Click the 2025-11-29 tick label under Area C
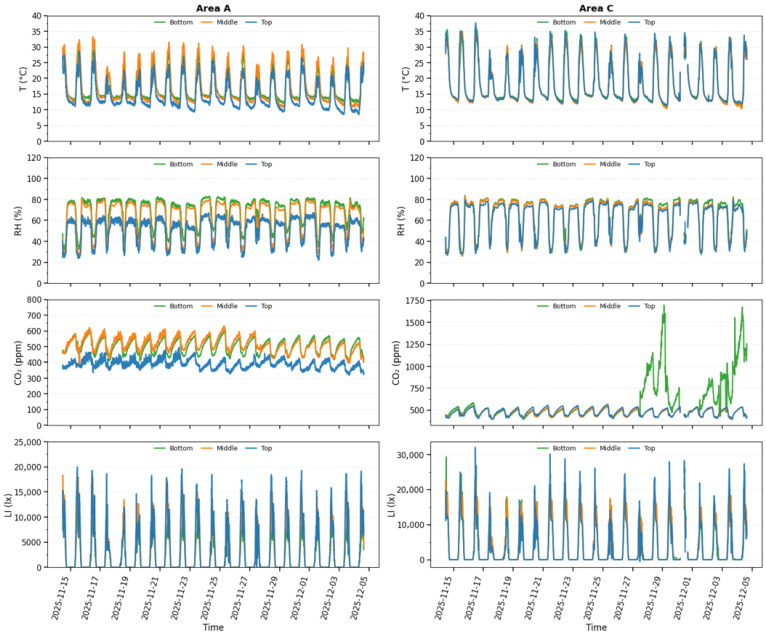This screenshot has height=635, width=766. (653, 595)
